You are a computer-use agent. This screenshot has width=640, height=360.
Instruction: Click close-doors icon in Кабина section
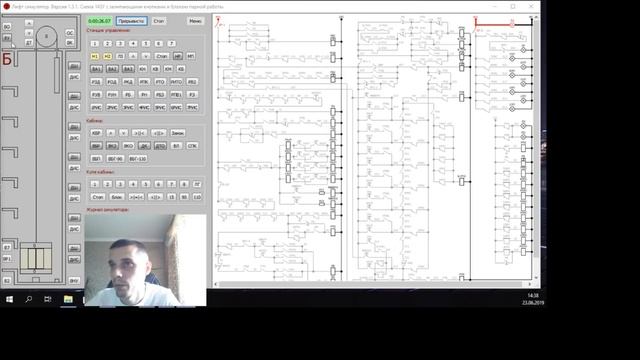[139, 133]
